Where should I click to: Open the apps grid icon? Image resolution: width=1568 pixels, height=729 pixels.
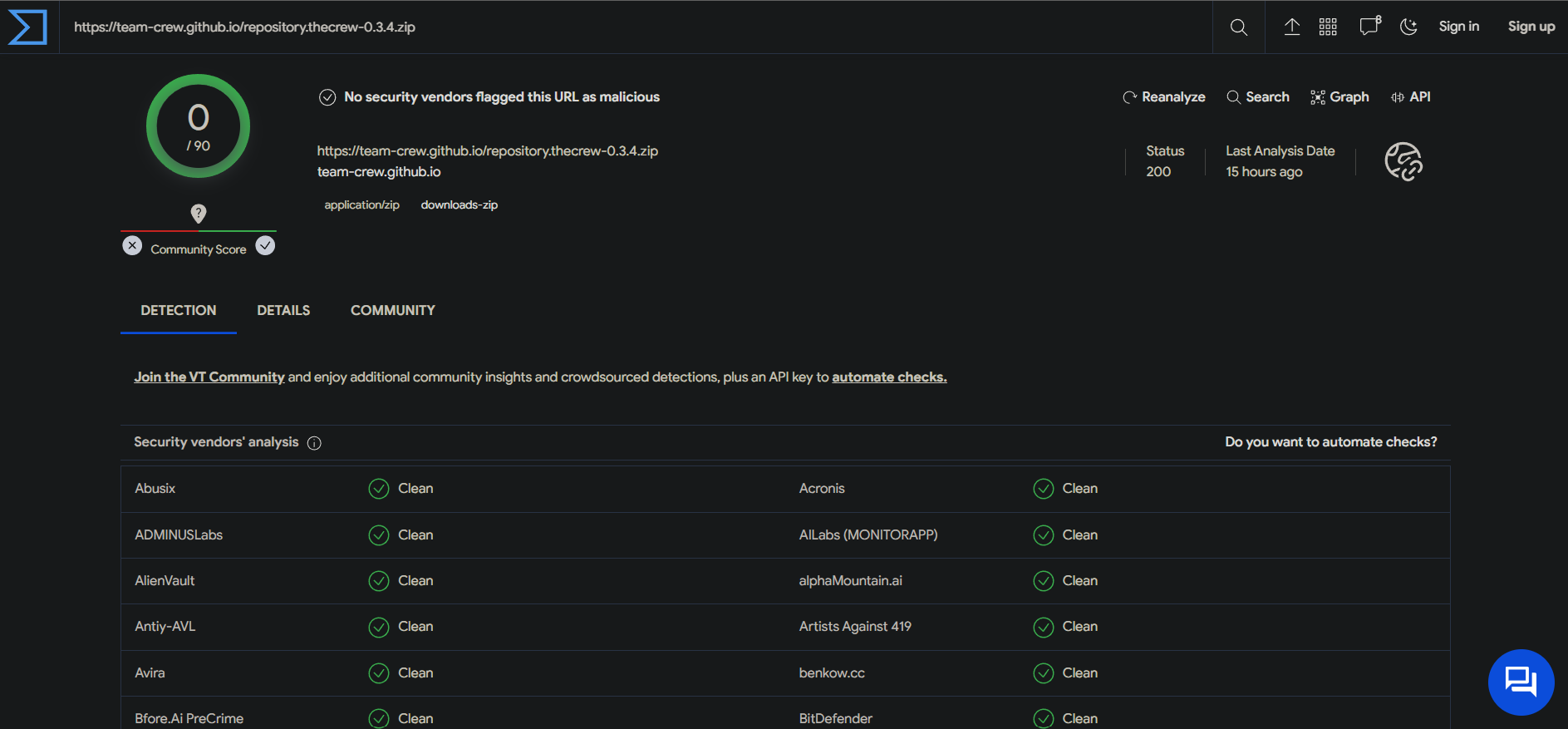[1328, 27]
